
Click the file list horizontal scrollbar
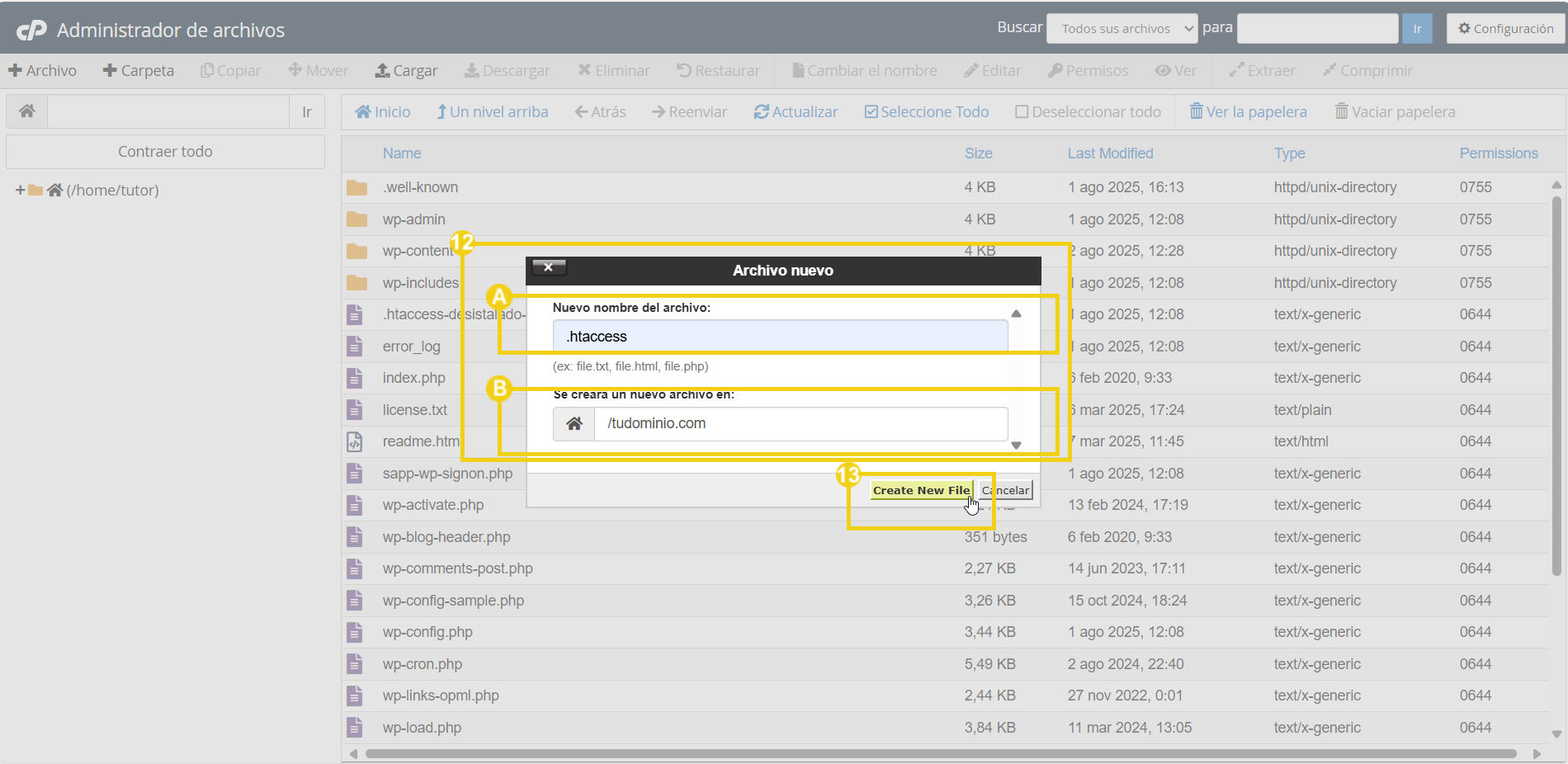tap(941, 753)
